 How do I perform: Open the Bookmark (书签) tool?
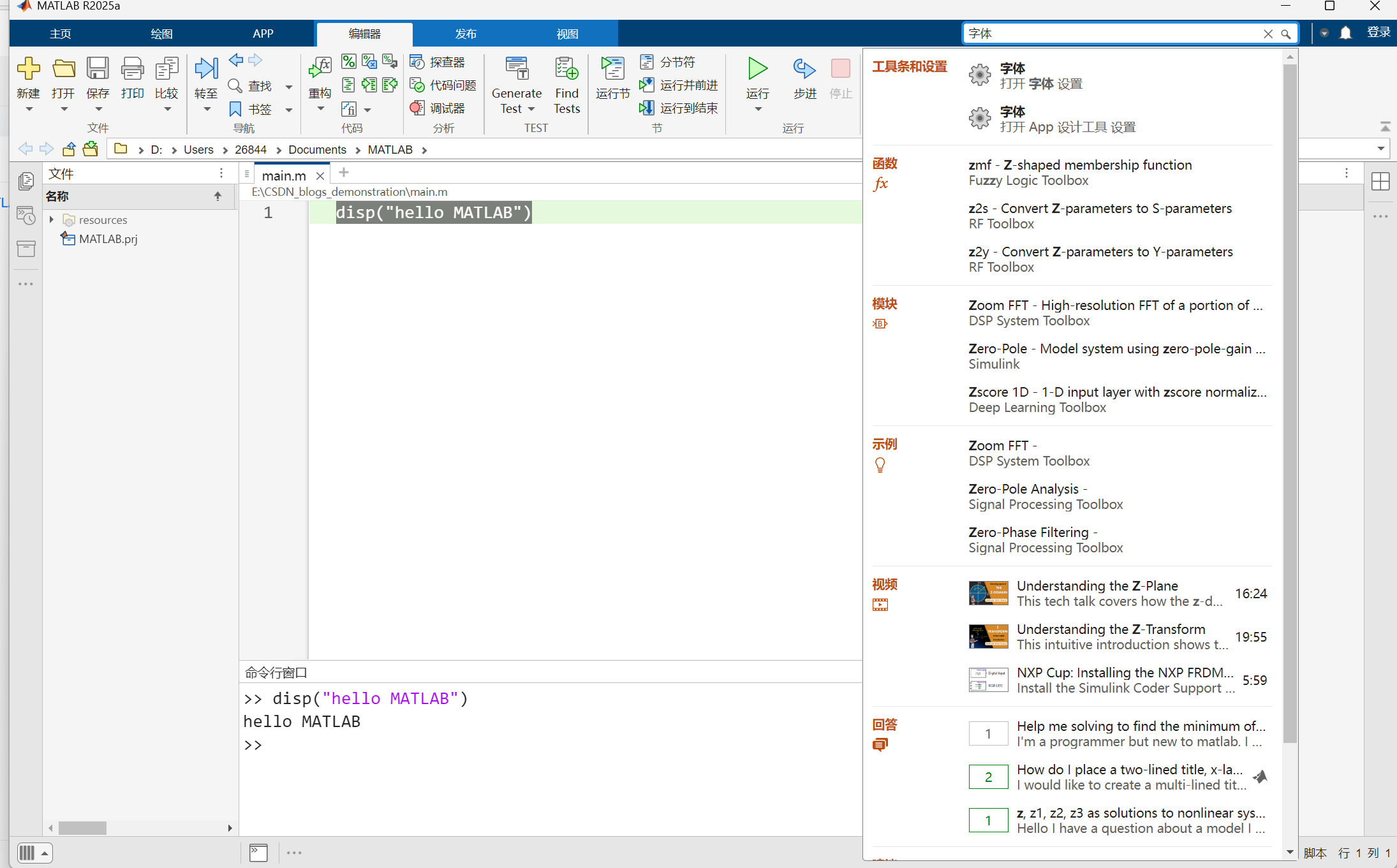(251, 109)
